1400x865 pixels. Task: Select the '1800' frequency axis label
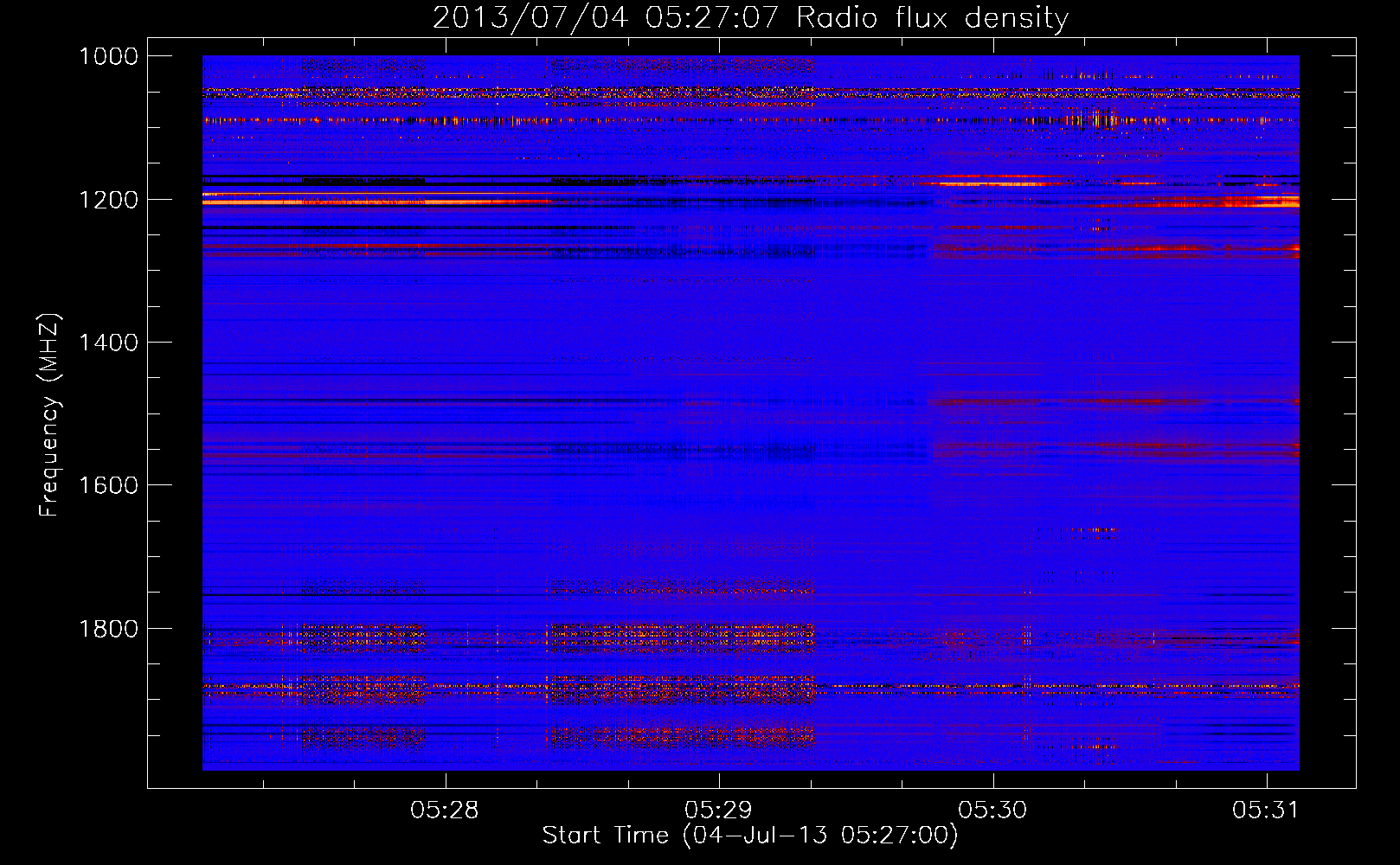coord(108,629)
